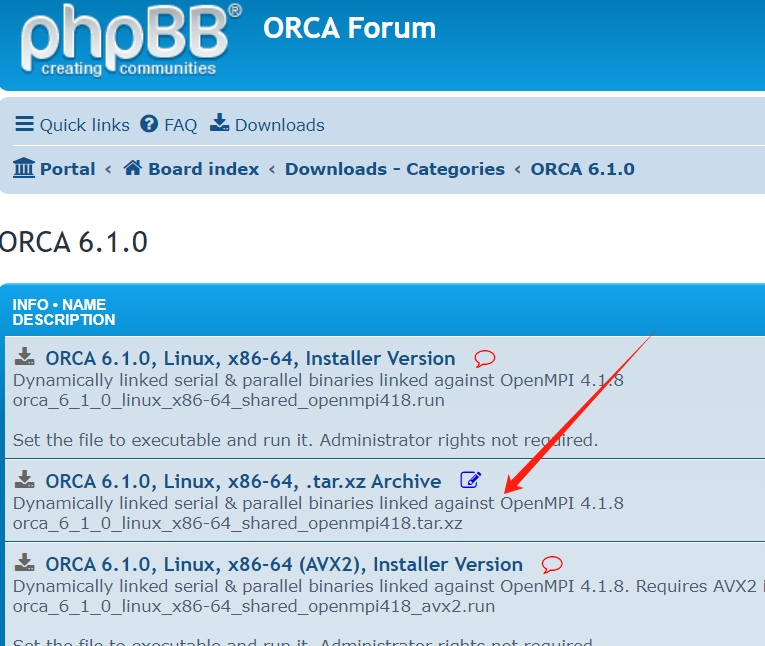Click download icon beside AVX2 Installer entry
Viewport: 765px width, 646px height.
[26, 564]
